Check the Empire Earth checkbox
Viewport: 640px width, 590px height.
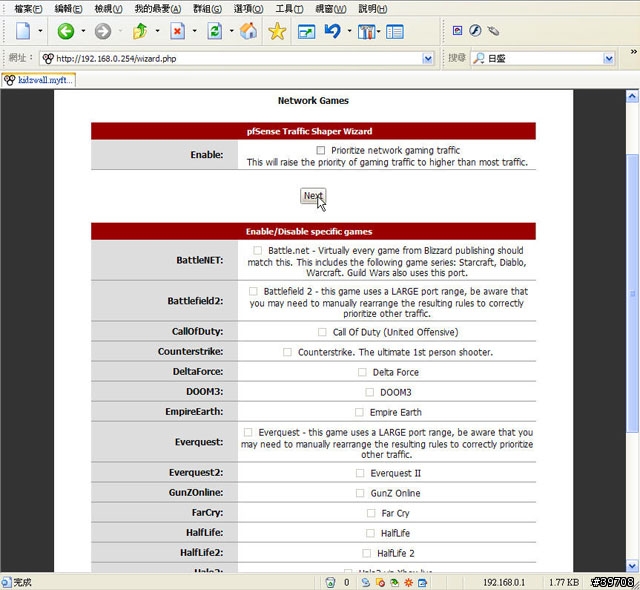pos(359,412)
